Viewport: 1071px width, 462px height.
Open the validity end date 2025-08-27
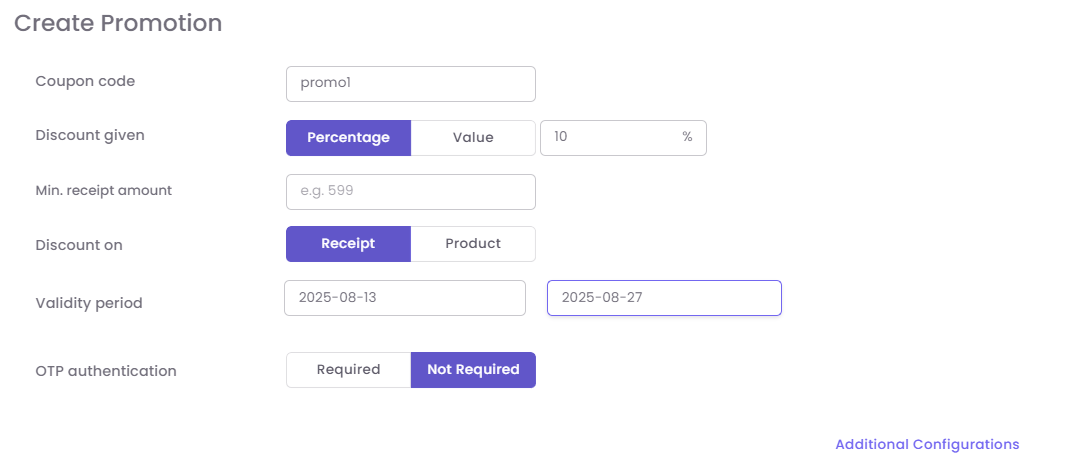pos(664,298)
